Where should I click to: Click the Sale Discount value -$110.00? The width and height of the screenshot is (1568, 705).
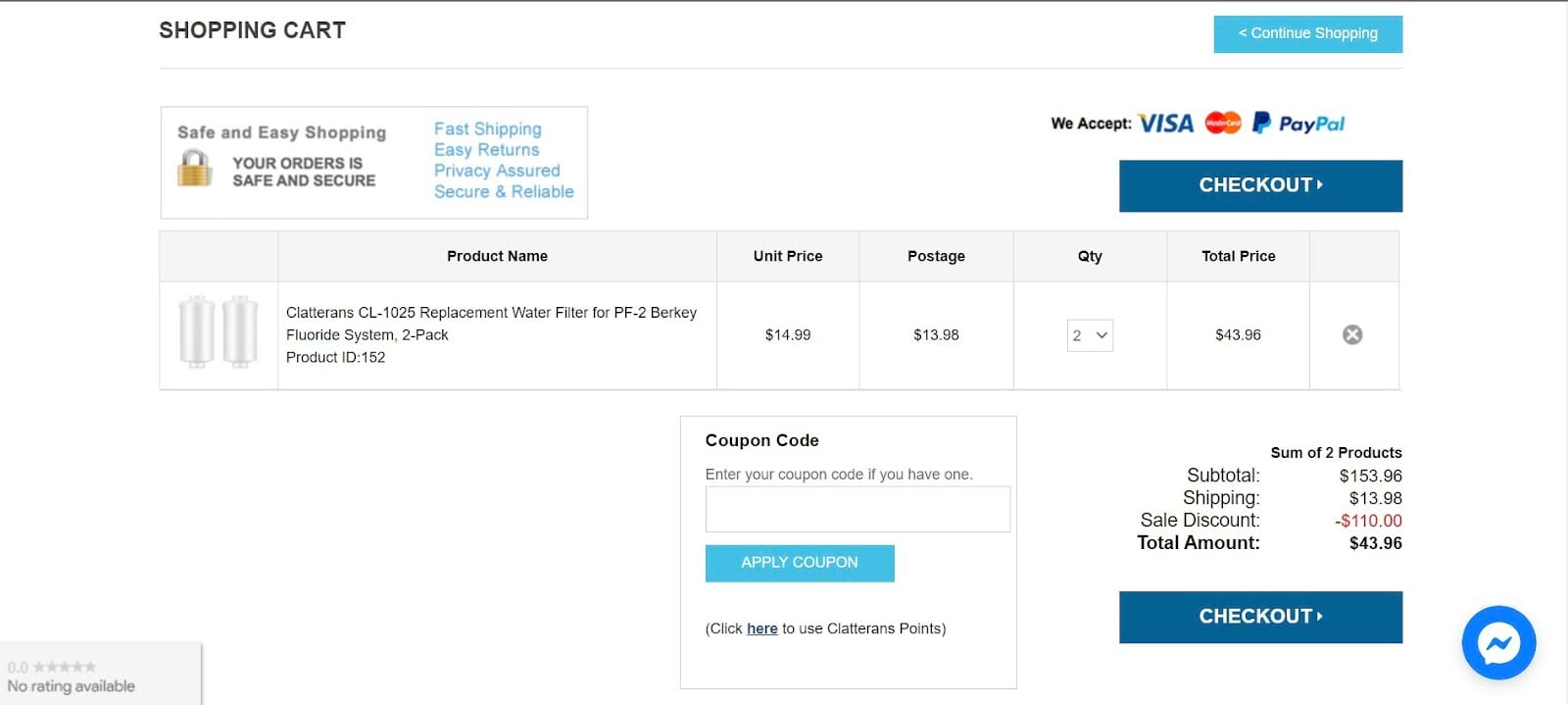(1368, 522)
